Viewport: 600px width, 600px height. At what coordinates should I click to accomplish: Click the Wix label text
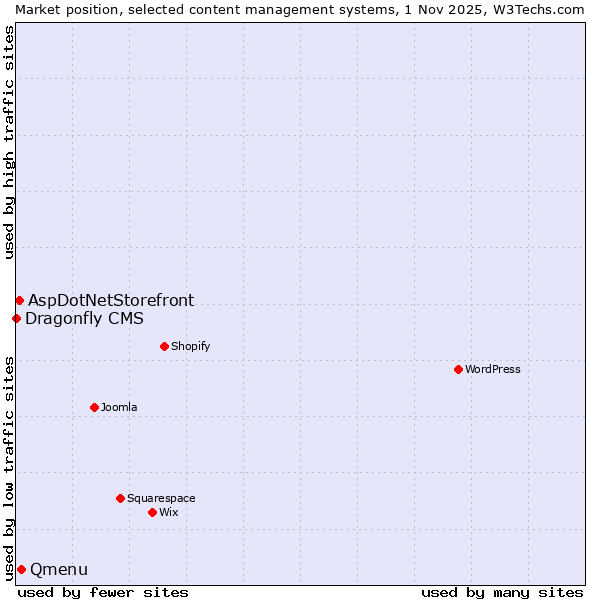(168, 512)
